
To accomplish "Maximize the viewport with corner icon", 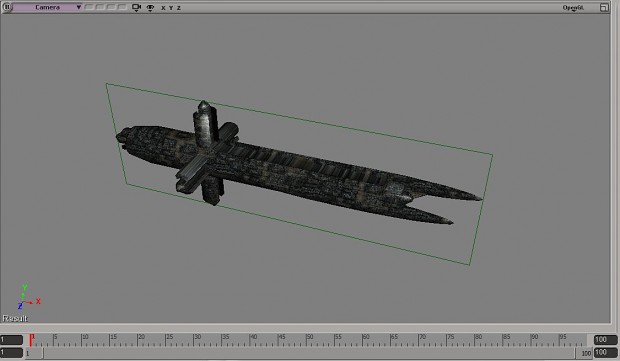I will (604, 8).
